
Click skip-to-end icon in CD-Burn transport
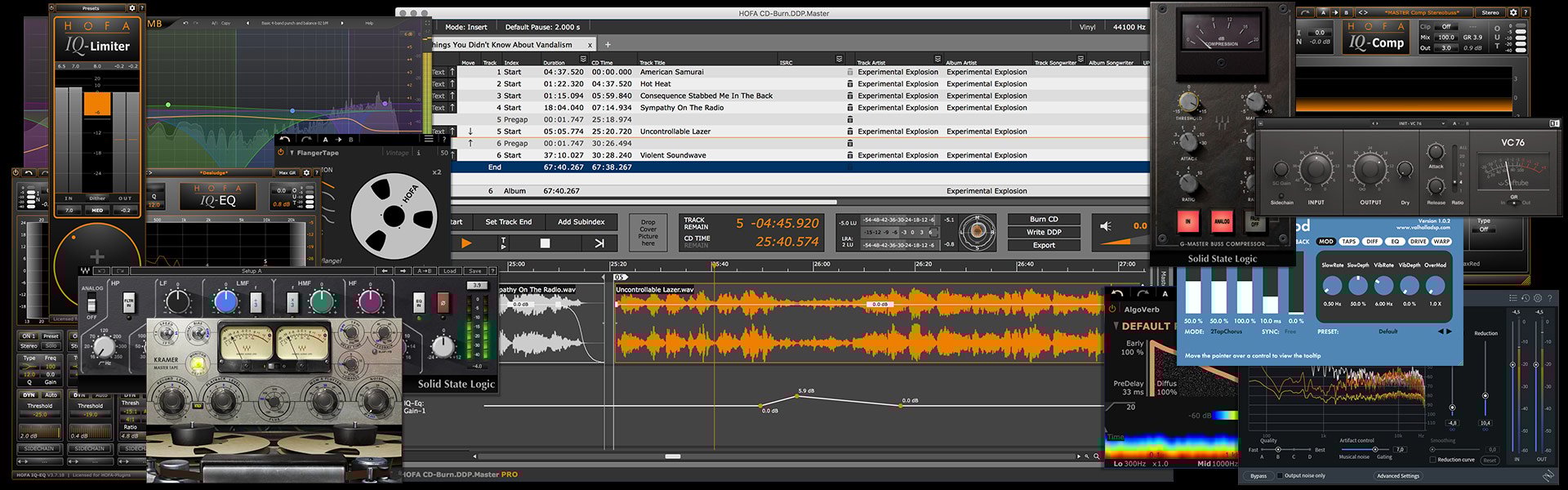point(599,243)
